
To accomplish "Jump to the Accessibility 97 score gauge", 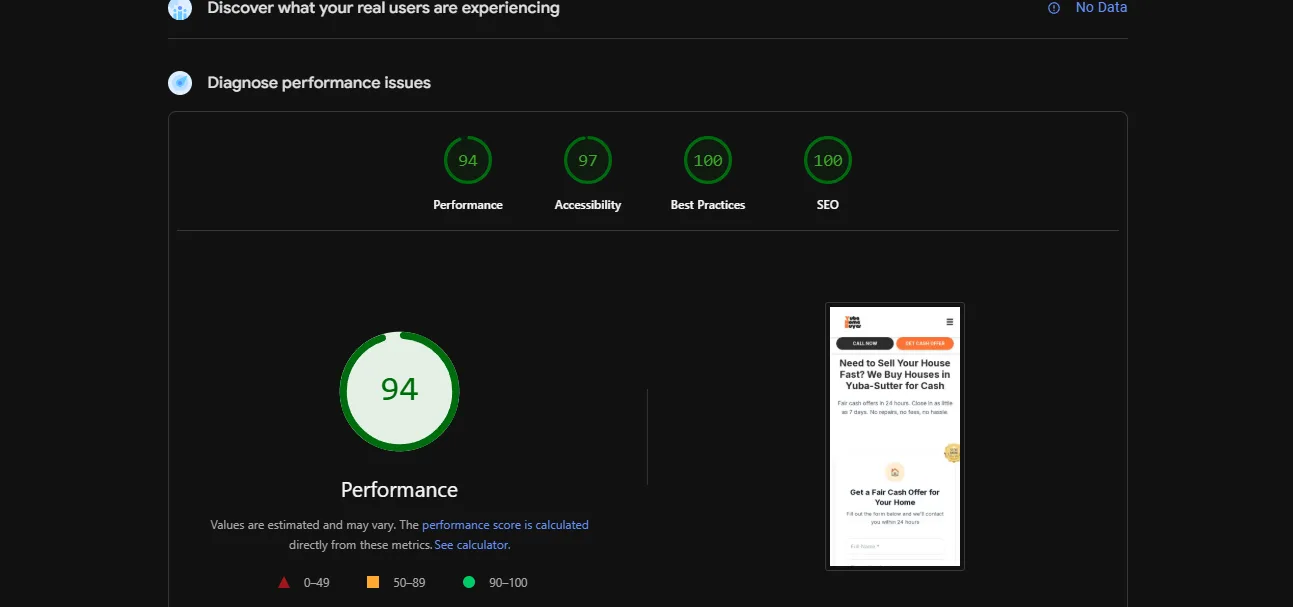I will 588,161.
